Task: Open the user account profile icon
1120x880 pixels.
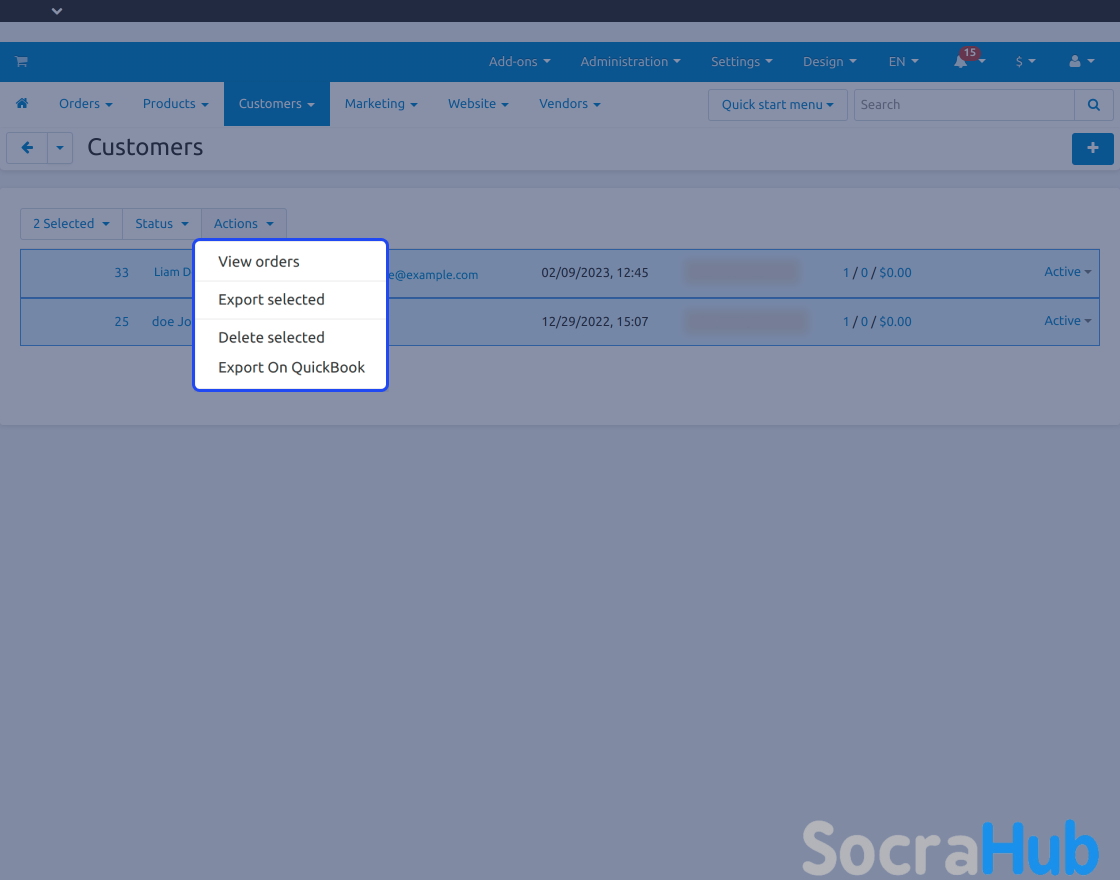Action: [1075, 62]
